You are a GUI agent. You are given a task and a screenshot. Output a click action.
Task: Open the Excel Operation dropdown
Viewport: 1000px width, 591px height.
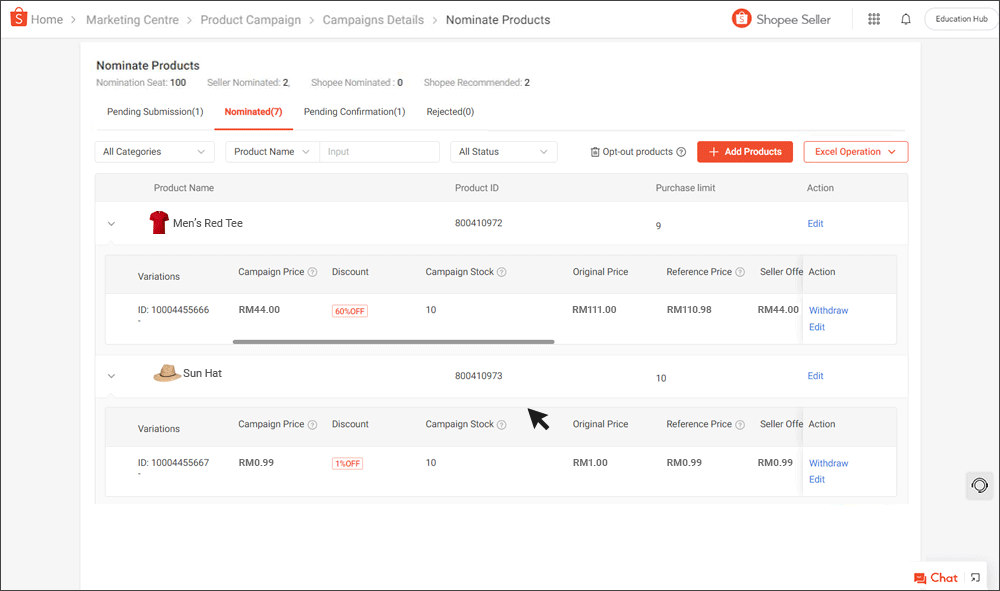click(855, 151)
